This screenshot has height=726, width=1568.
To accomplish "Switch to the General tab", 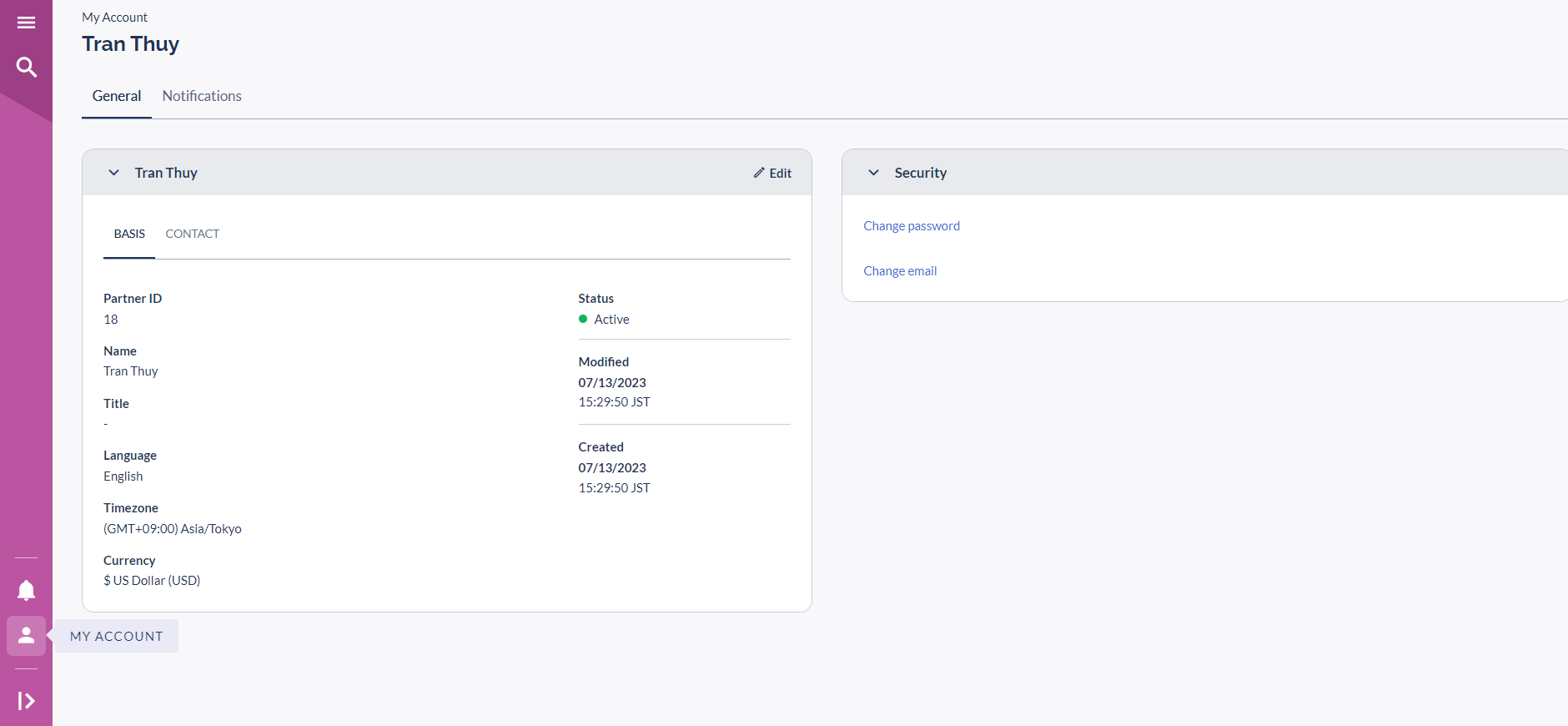I will pos(116,96).
